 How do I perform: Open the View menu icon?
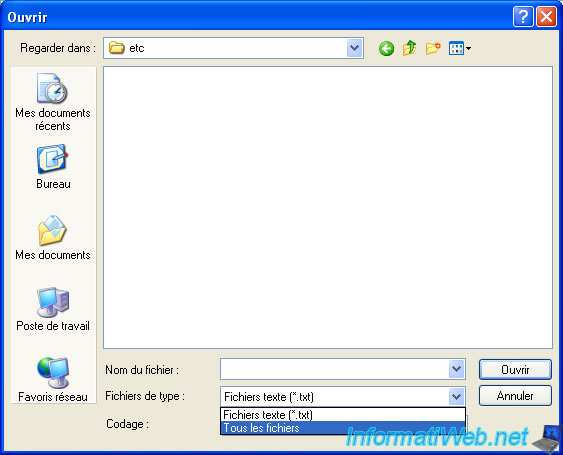click(x=460, y=48)
